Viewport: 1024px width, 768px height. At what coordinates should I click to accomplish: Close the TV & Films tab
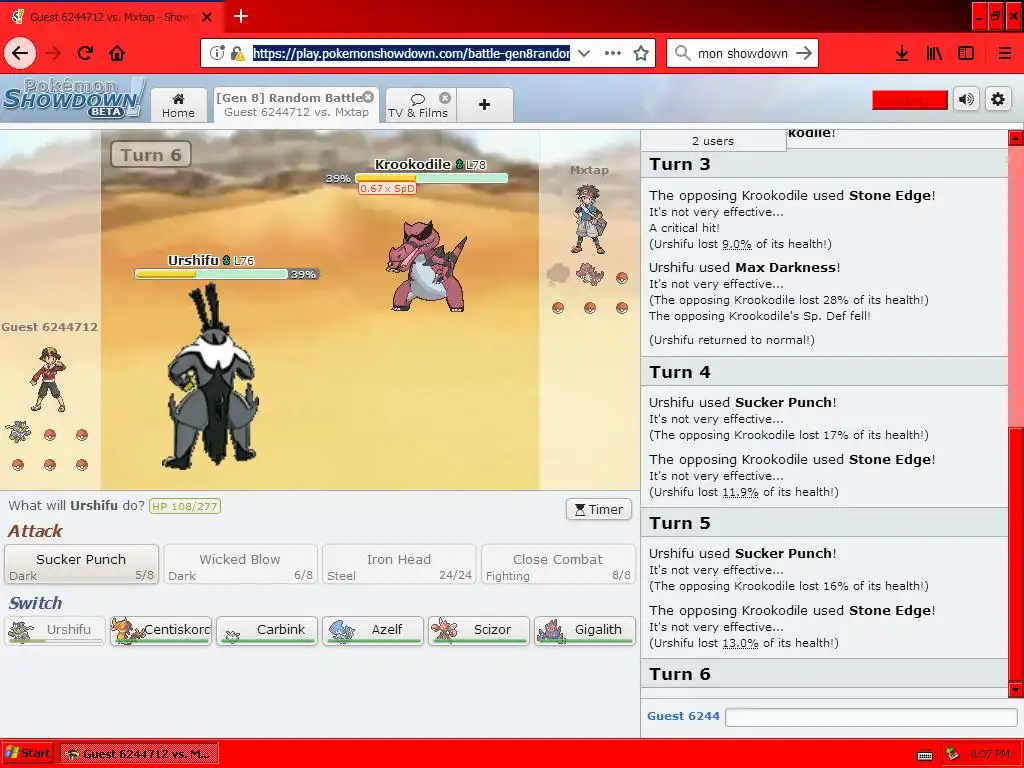point(445,97)
